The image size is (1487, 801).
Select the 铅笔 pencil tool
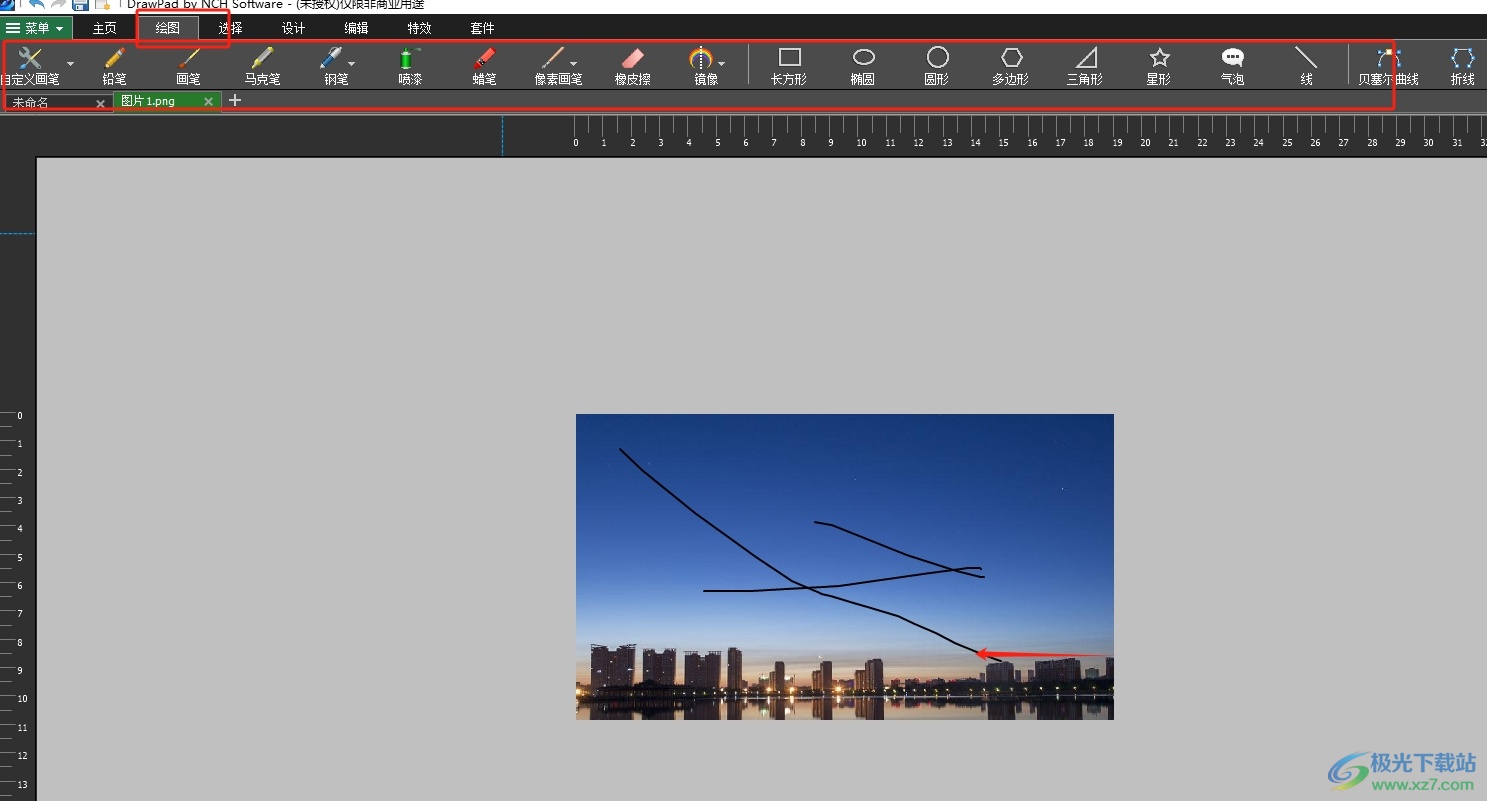114,65
